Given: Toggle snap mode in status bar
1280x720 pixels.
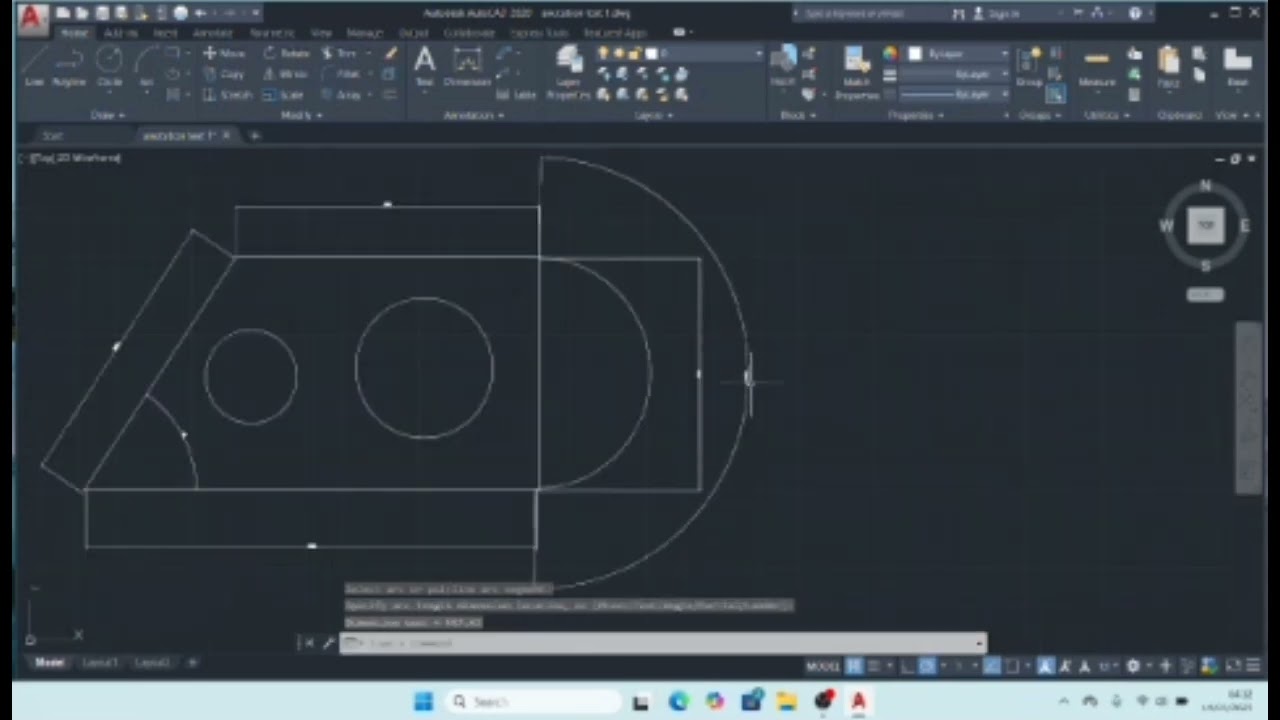Looking at the screenshot, I should [x=875, y=666].
